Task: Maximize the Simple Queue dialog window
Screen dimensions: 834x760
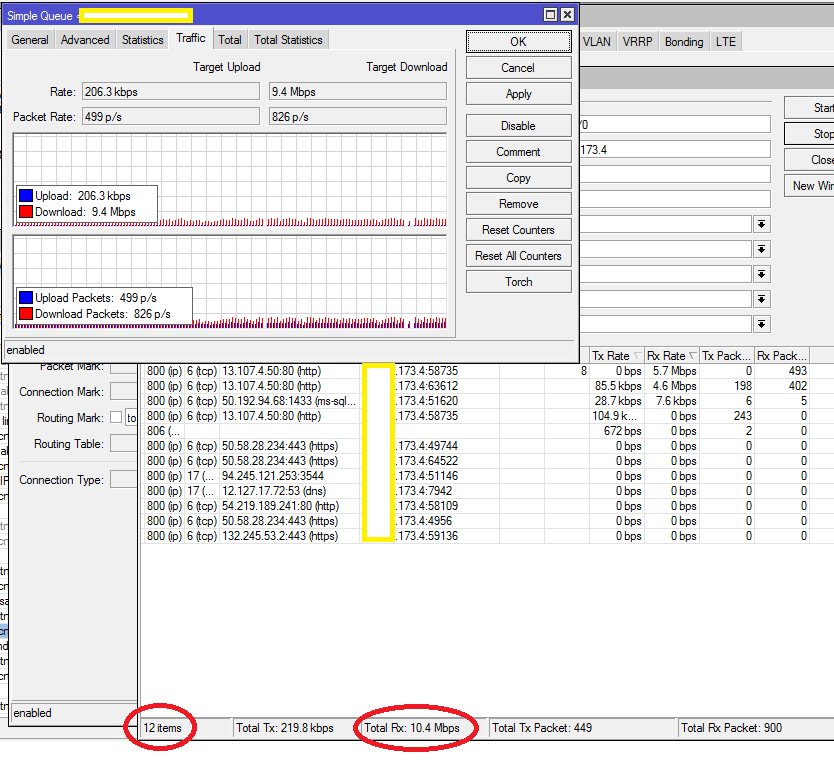Action: [x=550, y=15]
